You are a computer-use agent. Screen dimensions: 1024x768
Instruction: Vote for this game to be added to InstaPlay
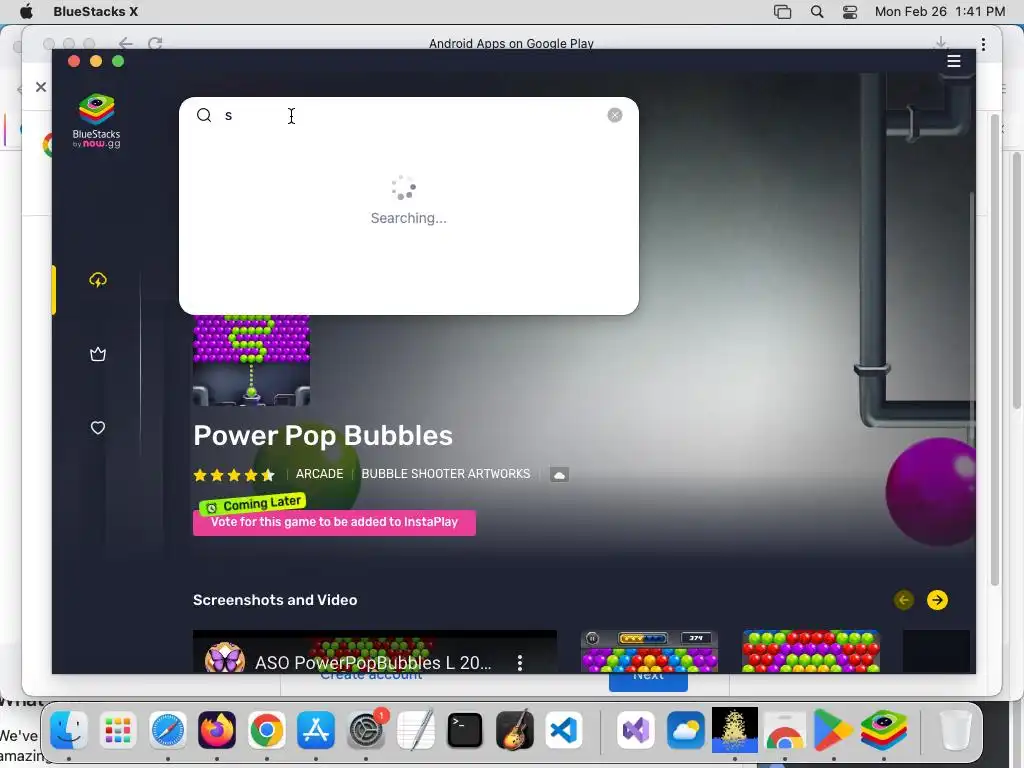point(334,522)
